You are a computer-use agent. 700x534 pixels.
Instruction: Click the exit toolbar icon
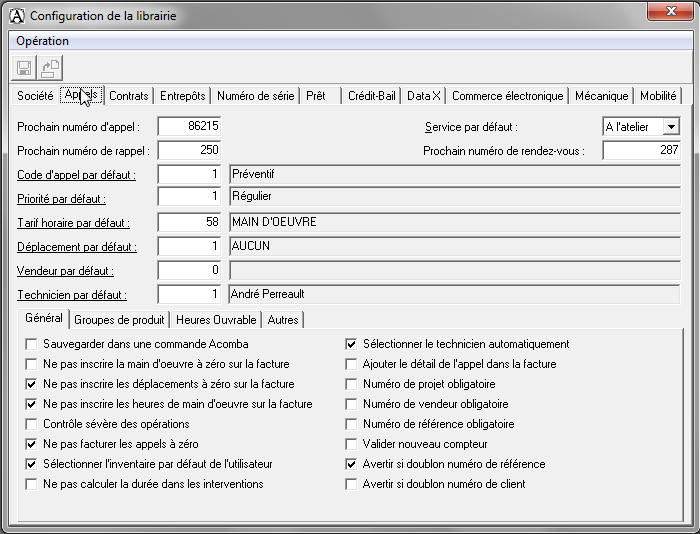click(x=50, y=68)
